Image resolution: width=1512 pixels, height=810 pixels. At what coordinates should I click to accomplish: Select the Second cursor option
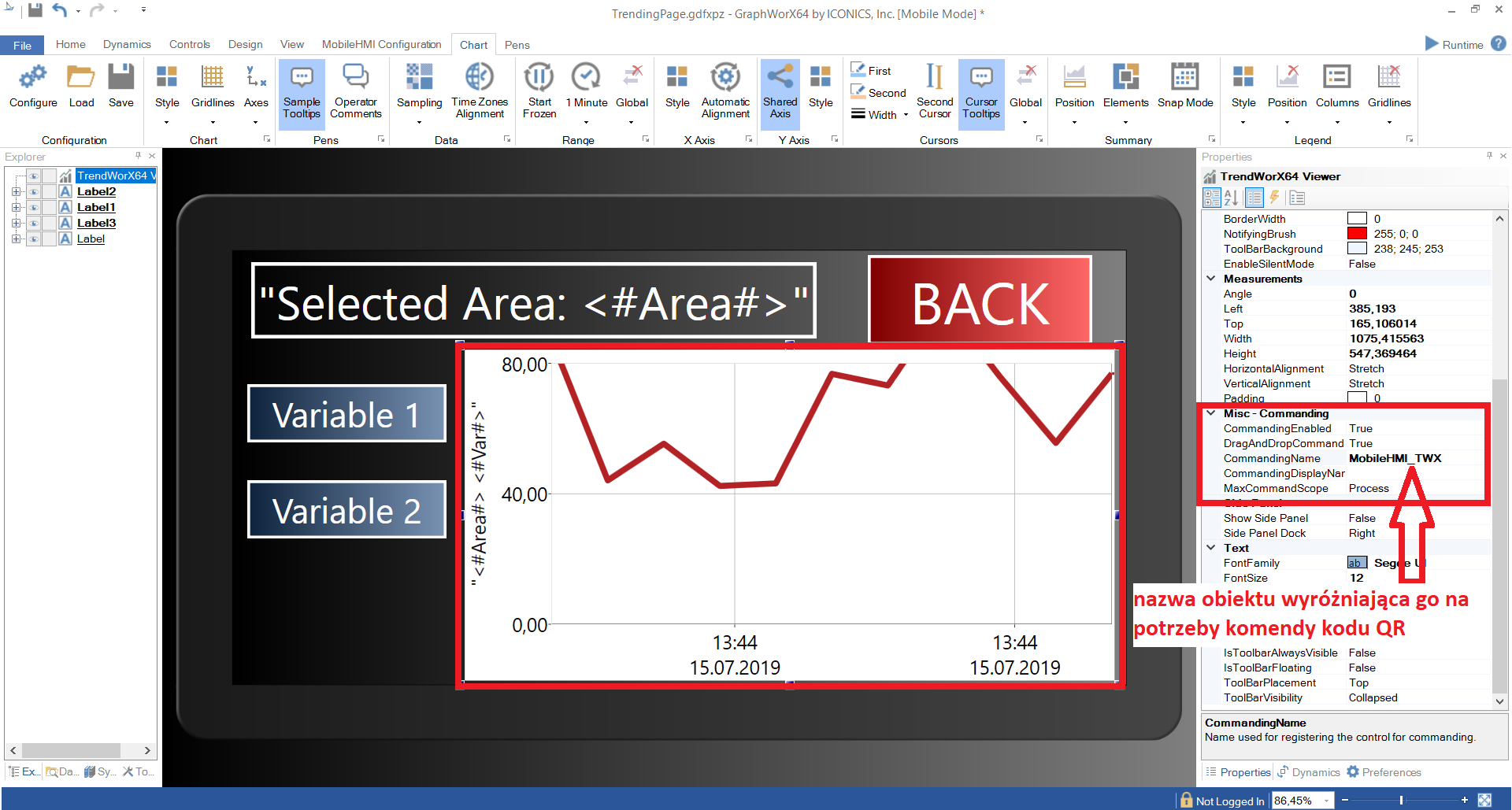tap(878, 93)
